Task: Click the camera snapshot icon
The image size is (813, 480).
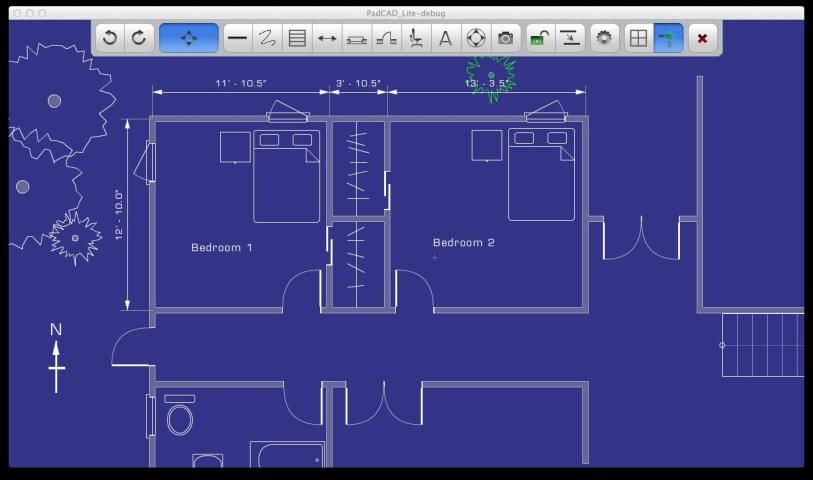Action: (506, 38)
